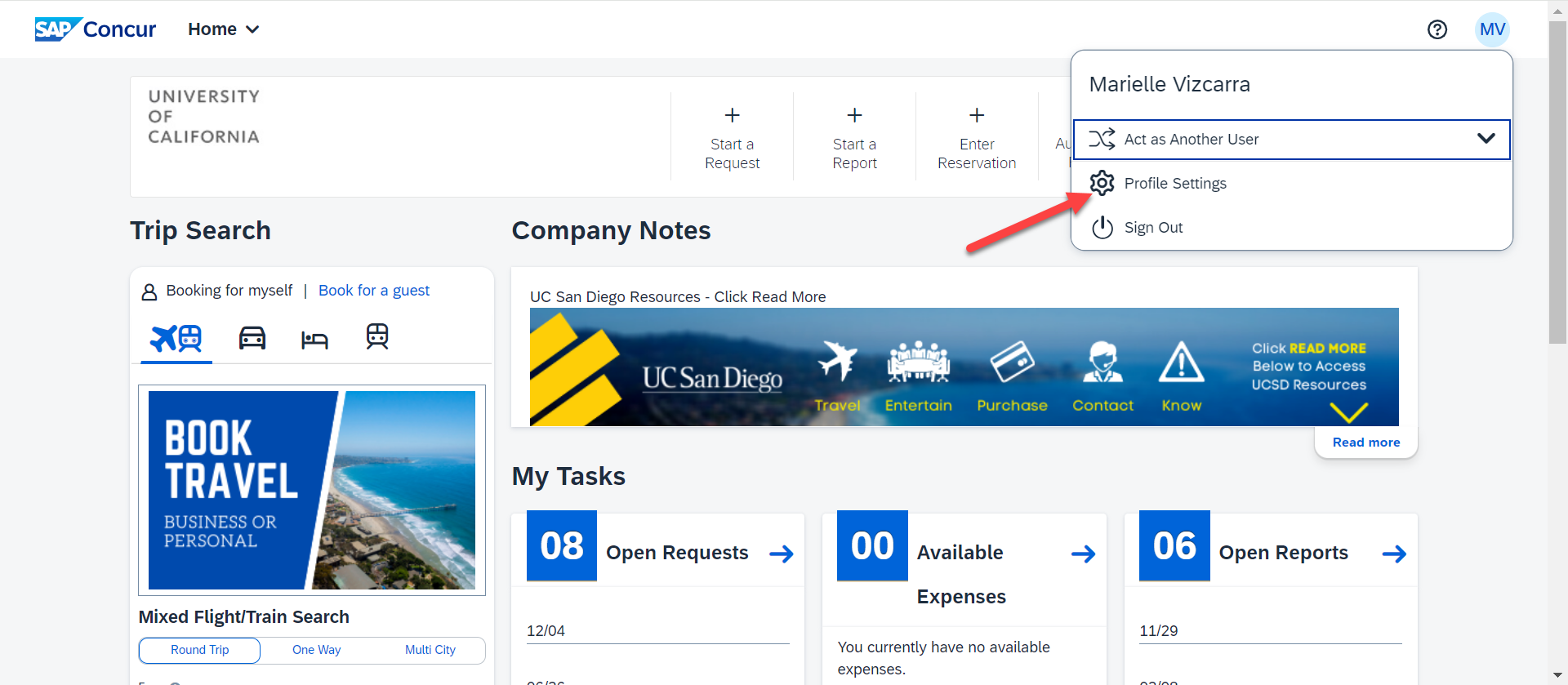This screenshot has height=685, width=1568.
Task: Click the Available Expenses arrow icon
Action: (1084, 554)
